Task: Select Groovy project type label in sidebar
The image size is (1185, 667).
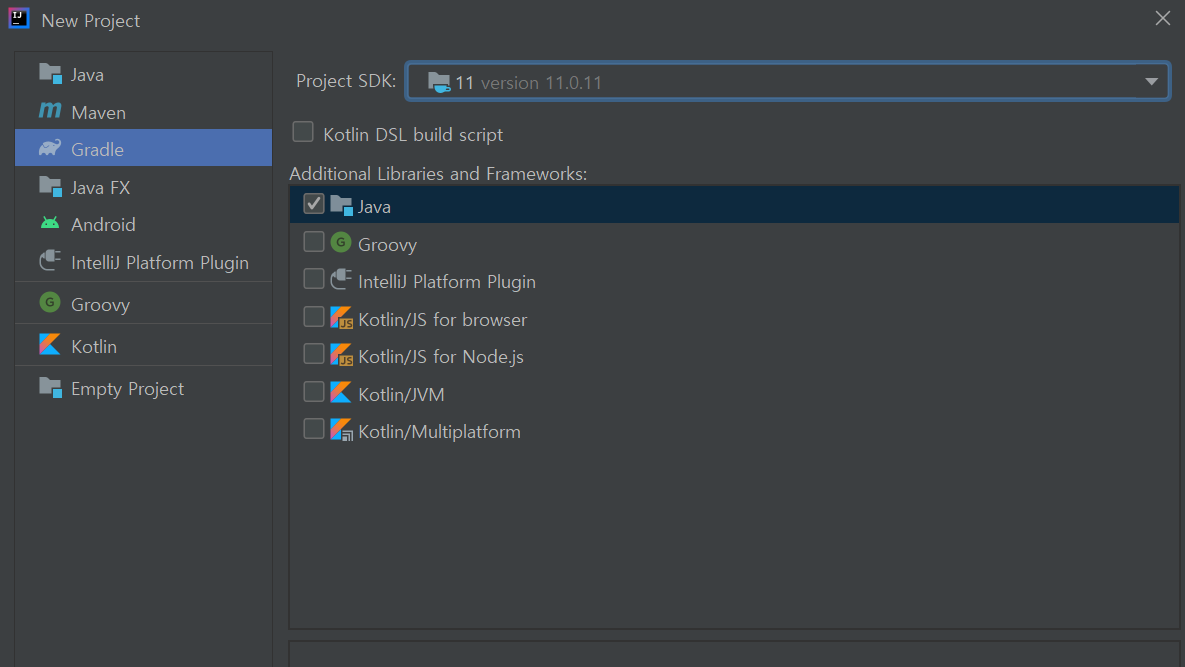Action: click(101, 304)
